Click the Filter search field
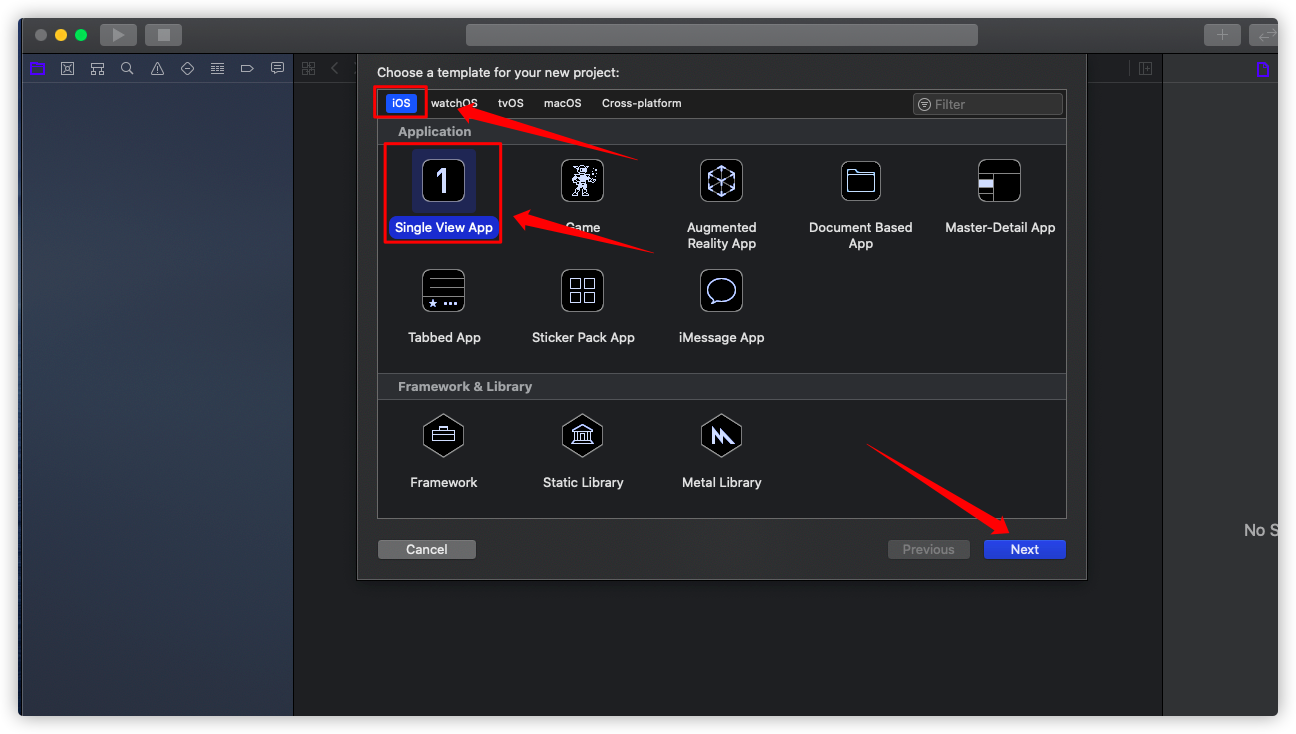 point(988,104)
